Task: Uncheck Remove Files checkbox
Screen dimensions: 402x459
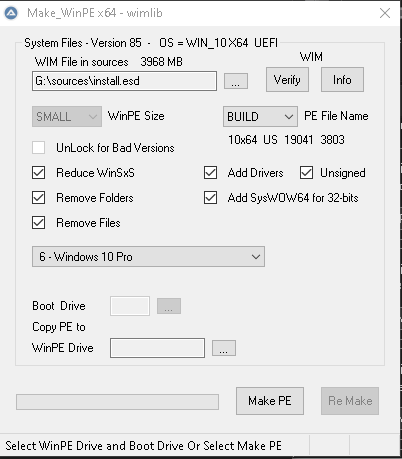Action: 39,223
